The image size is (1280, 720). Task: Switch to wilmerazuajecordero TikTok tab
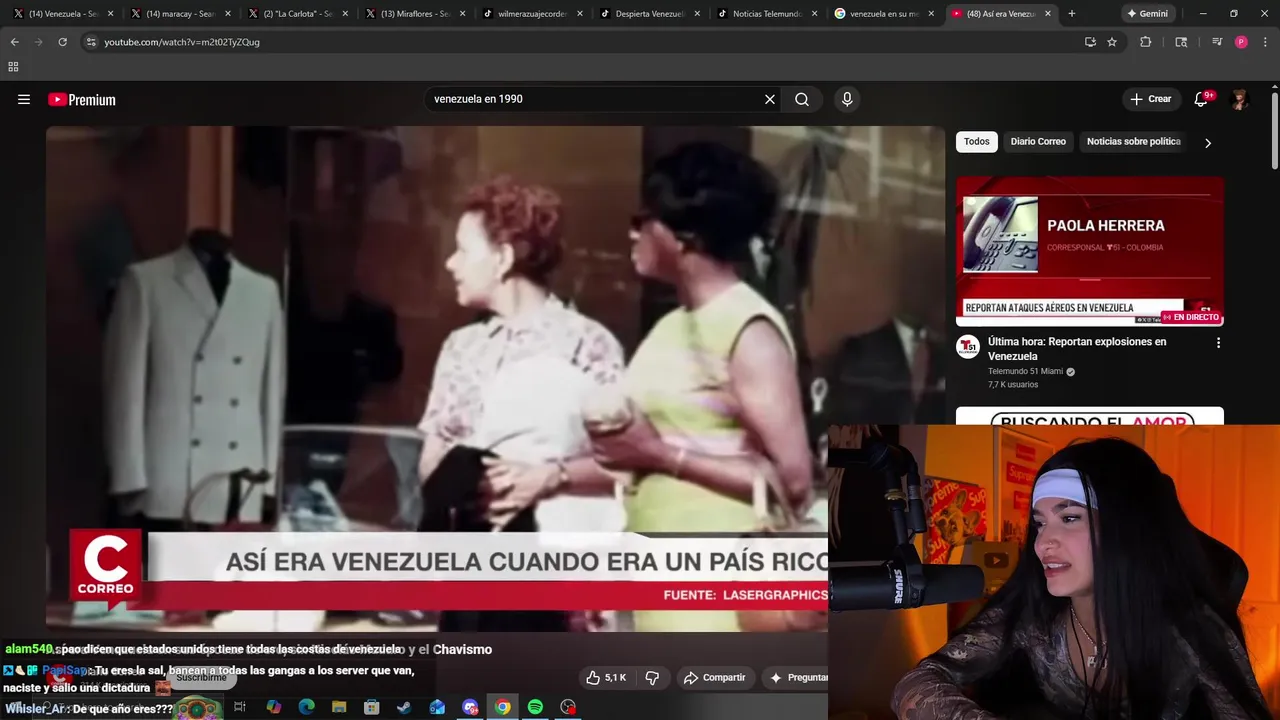pos(532,14)
